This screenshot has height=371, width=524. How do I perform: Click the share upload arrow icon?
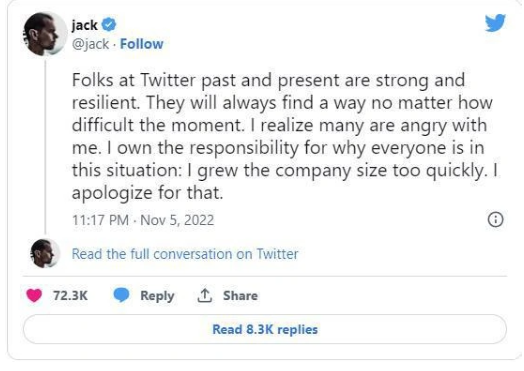205,295
